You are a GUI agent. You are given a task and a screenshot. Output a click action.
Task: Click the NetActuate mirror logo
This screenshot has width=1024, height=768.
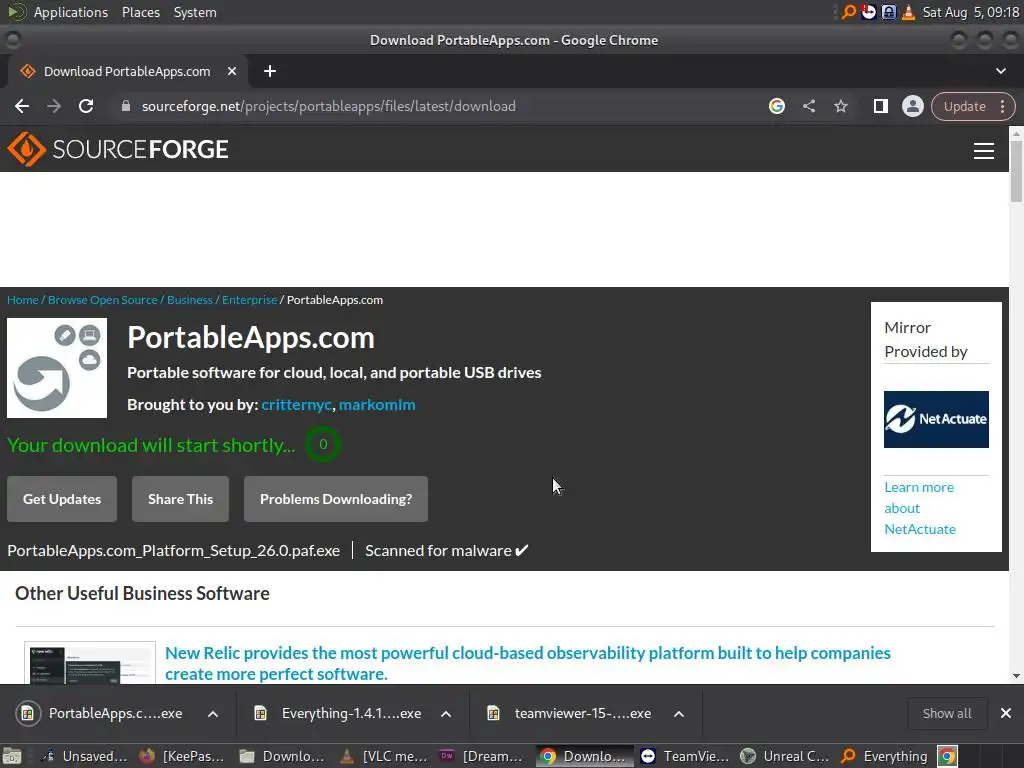pos(936,419)
